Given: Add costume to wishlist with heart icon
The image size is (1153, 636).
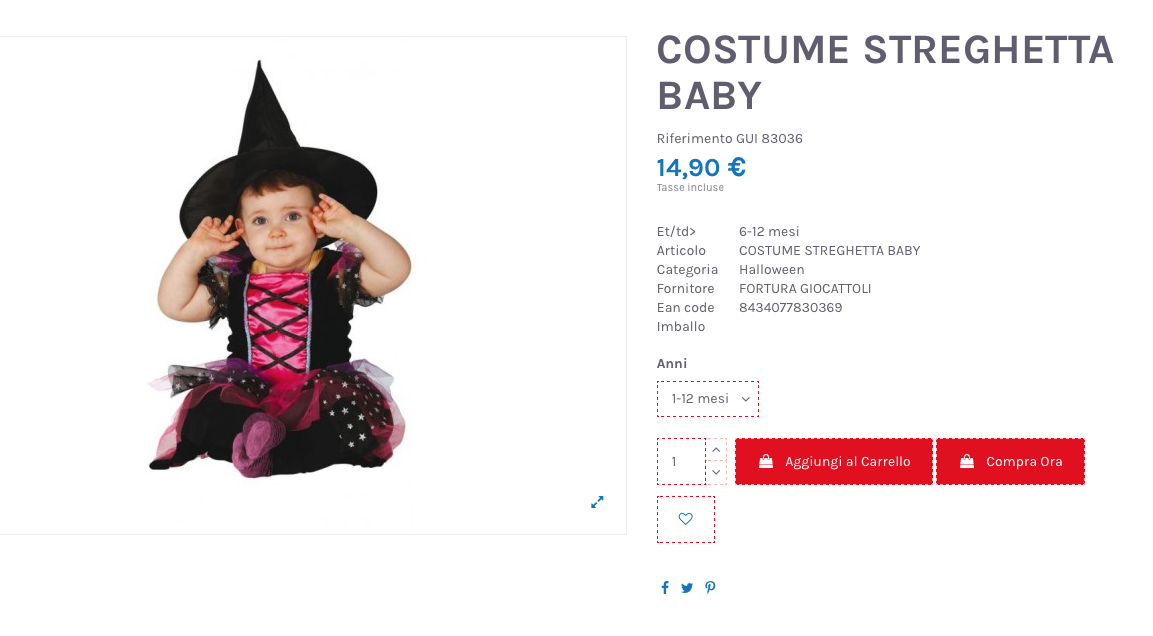Looking at the screenshot, I should (x=686, y=519).
